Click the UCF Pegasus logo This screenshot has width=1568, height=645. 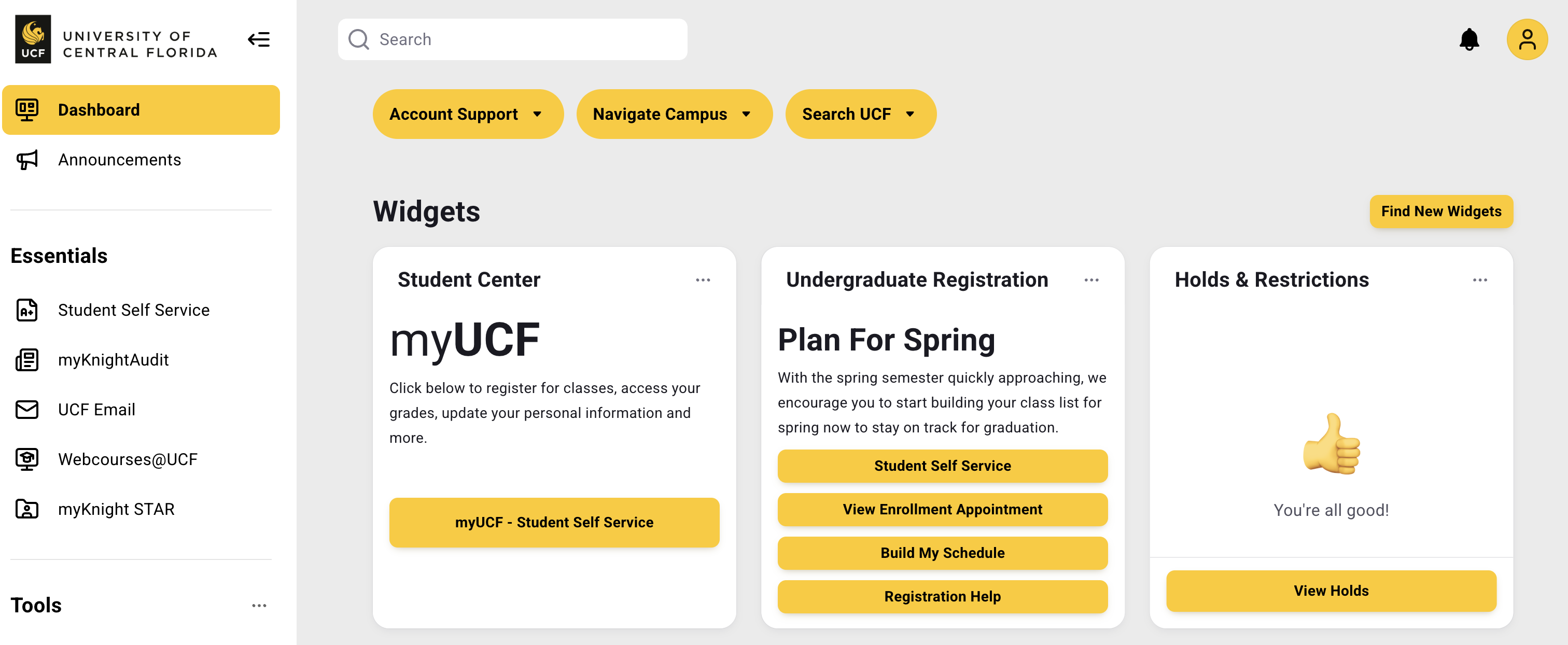pos(33,39)
